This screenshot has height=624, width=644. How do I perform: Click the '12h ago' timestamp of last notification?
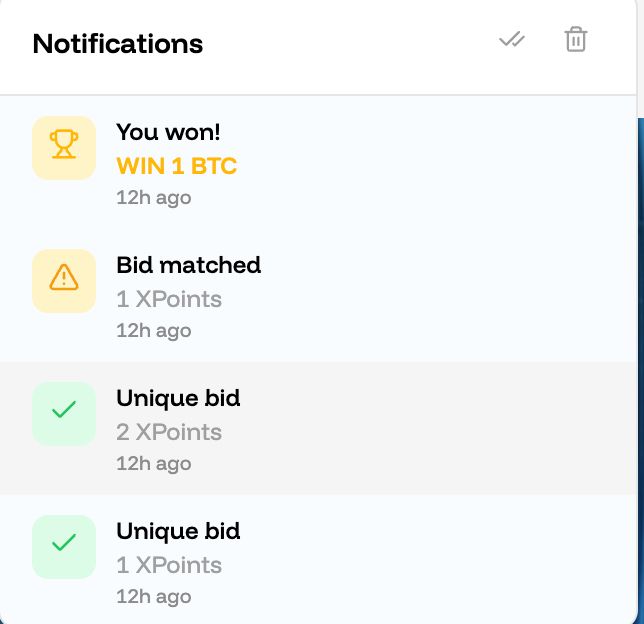[x=153, y=596]
